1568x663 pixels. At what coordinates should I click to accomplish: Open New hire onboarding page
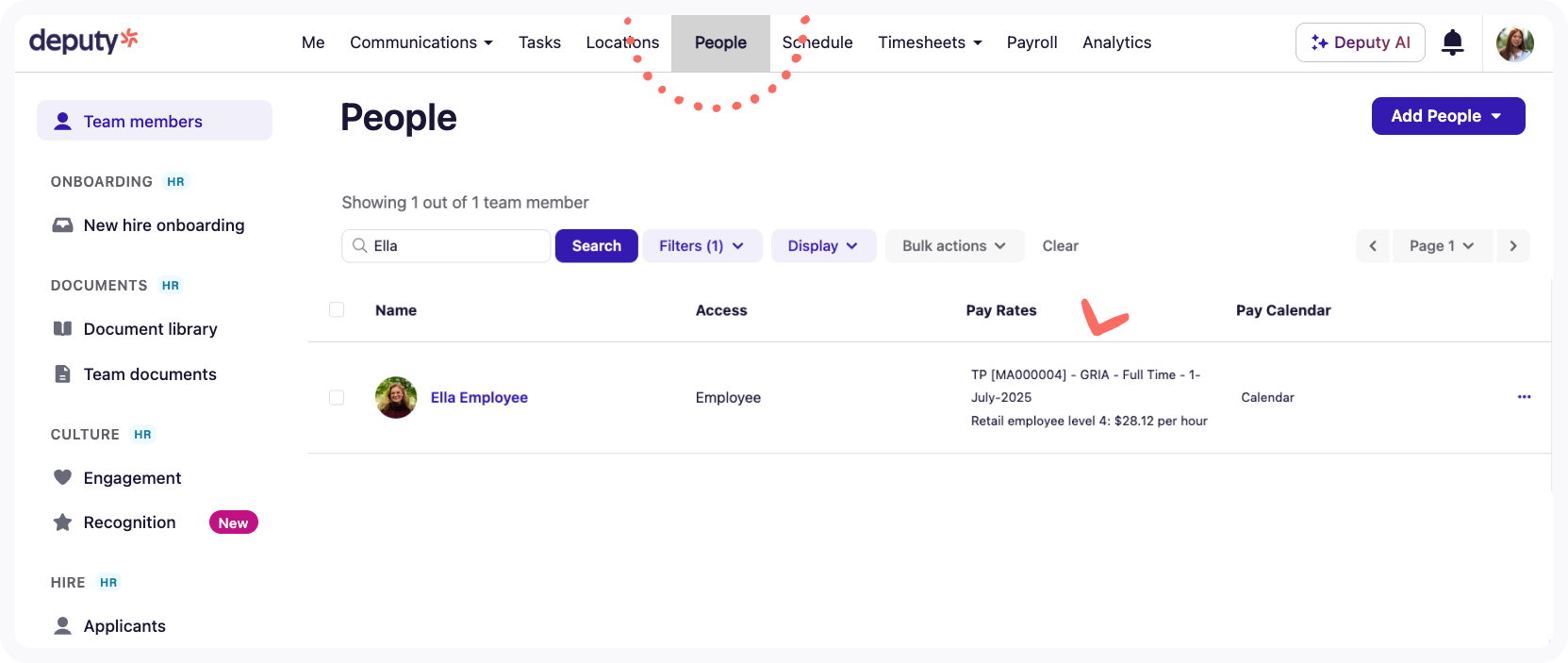tap(164, 225)
